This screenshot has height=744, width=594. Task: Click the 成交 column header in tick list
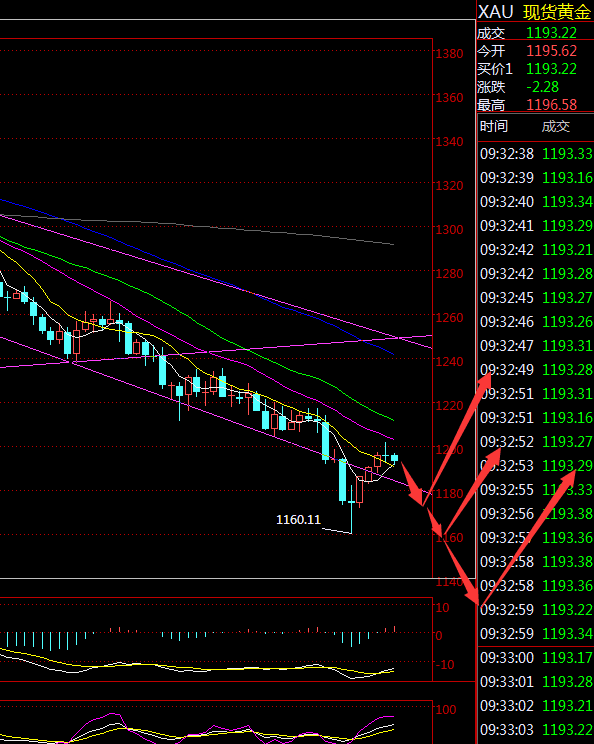click(x=556, y=126)
